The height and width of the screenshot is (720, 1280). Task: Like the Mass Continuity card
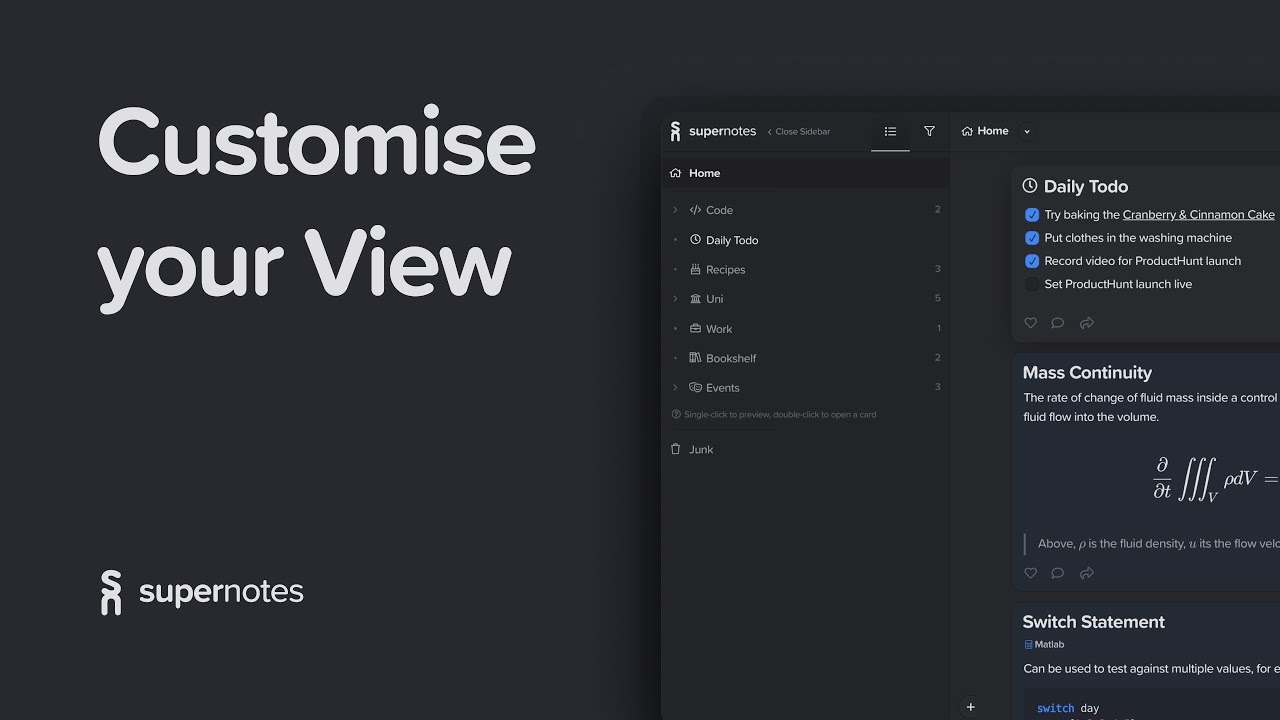1031,573
